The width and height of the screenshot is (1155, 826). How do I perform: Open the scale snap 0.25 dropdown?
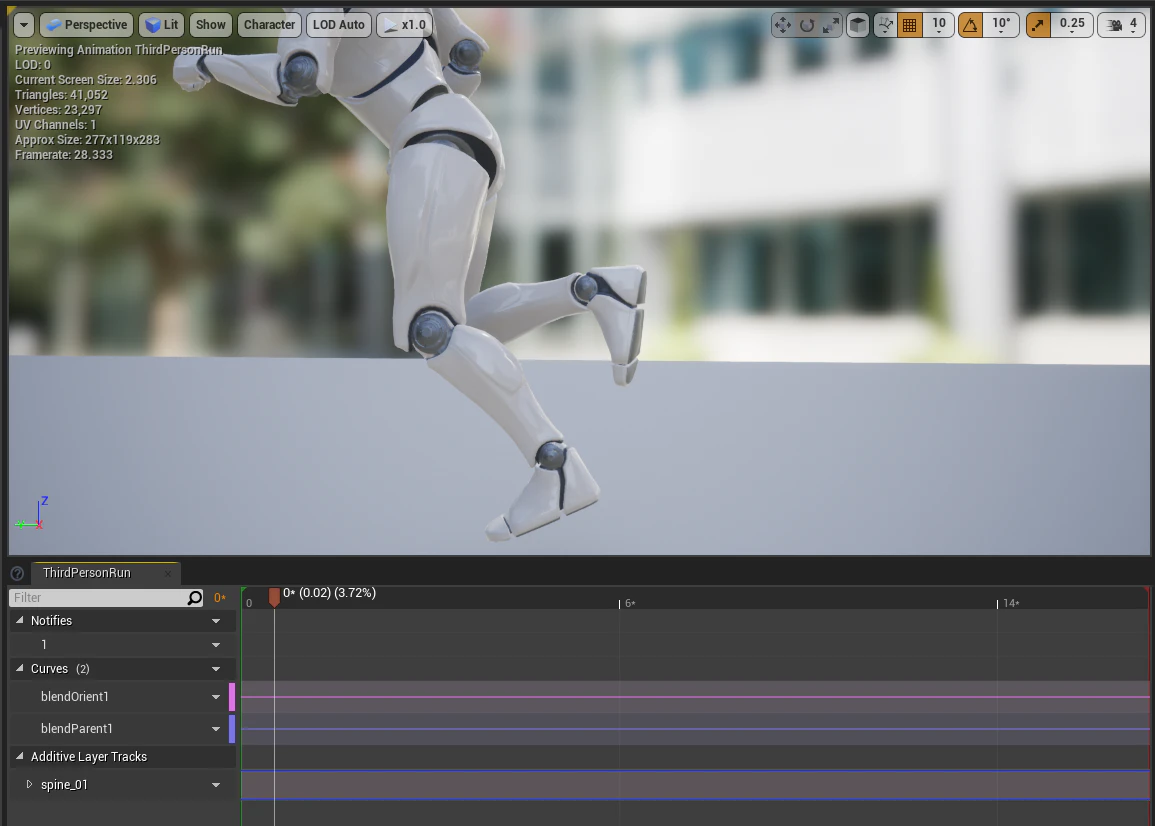pyautogui.click(x=1072, y=25)
